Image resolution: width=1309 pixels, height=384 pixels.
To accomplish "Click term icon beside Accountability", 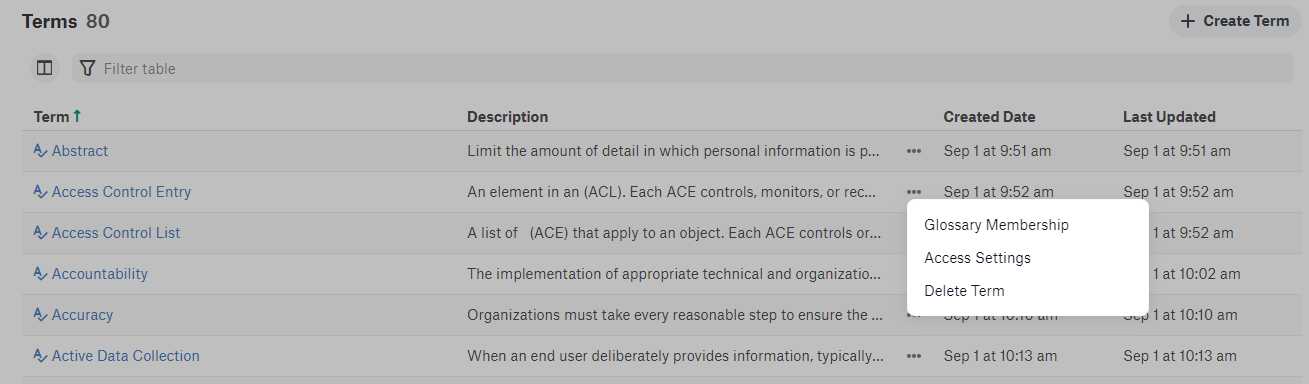I will [40, 274].
